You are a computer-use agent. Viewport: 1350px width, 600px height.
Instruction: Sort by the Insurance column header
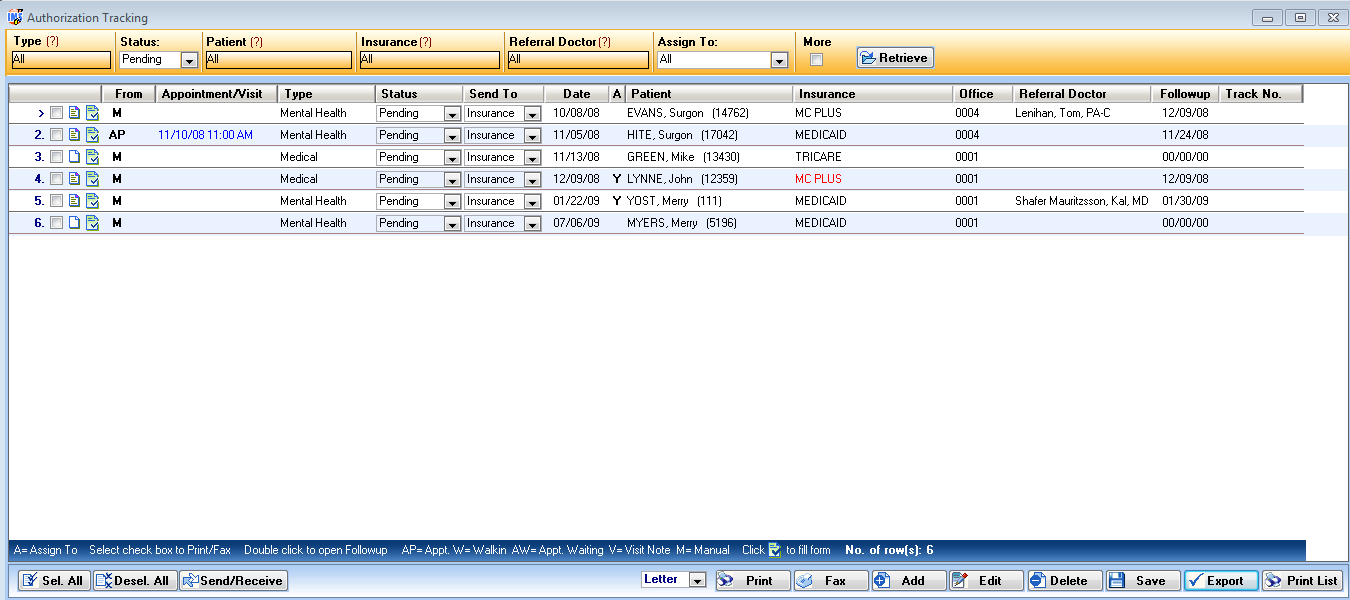pos(873,94)
